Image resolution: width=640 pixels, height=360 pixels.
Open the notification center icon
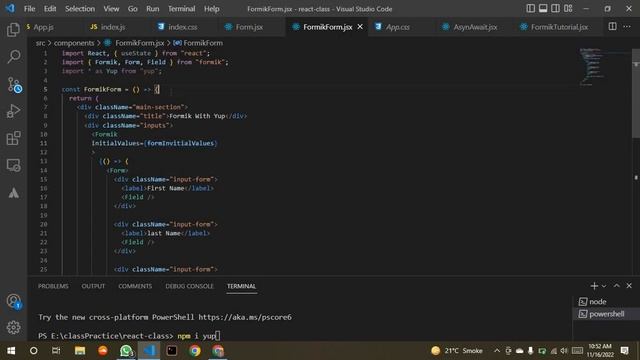[624, 351]
